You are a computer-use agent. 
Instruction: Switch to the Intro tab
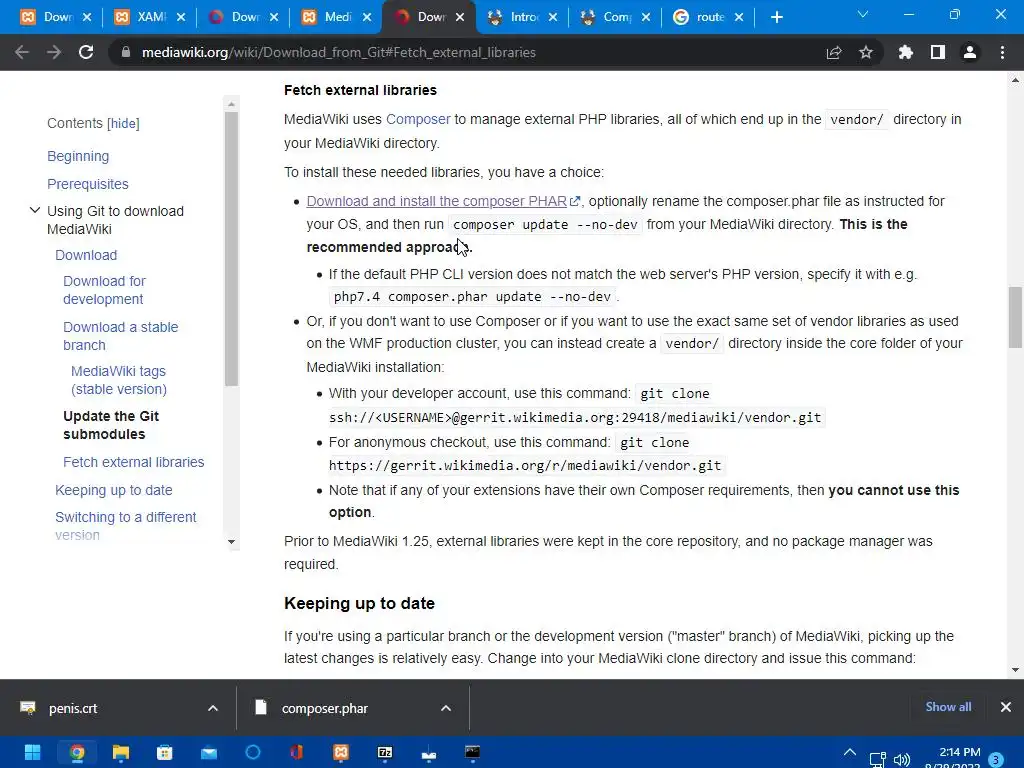coord(523,17)
